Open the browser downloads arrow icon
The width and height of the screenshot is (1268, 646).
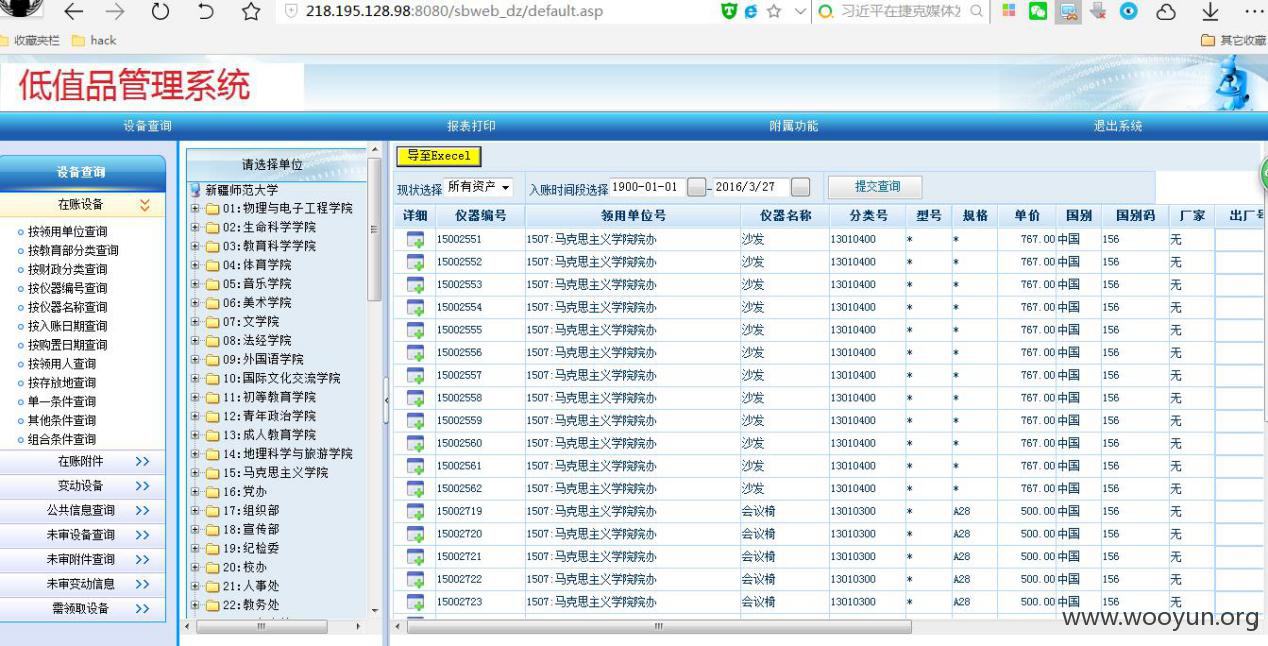(1210, 12)
